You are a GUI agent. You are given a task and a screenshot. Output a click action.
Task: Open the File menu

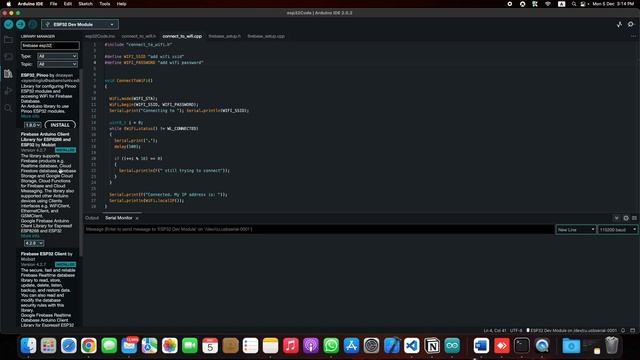tap(53, 4)
